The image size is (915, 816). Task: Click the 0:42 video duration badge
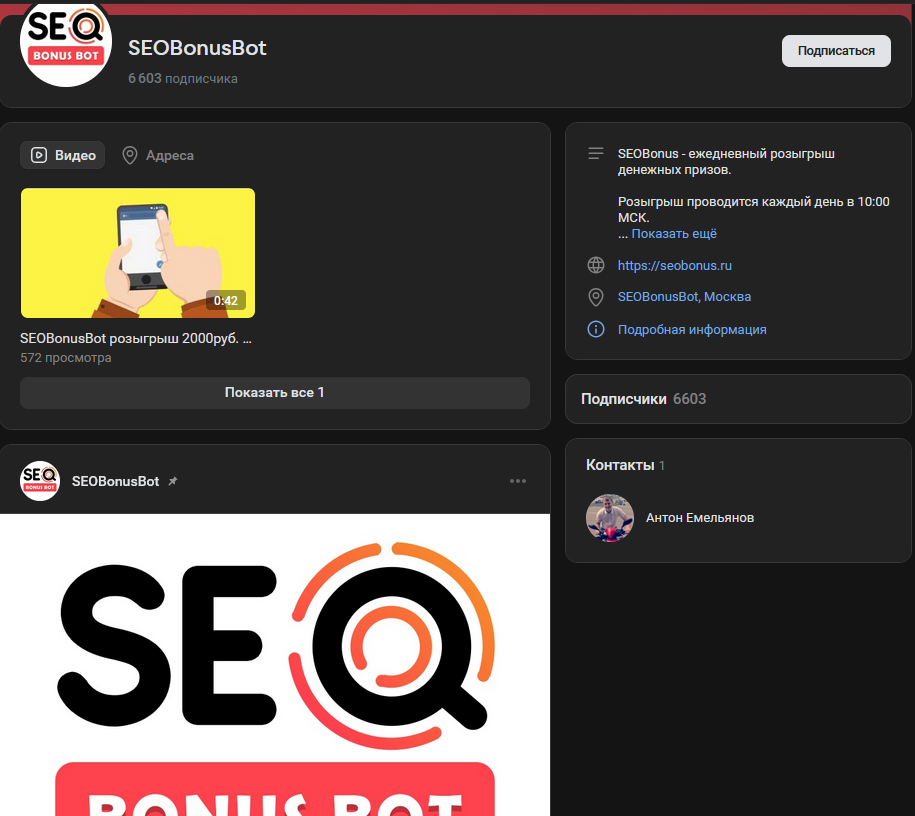click(x=226, y=301)
